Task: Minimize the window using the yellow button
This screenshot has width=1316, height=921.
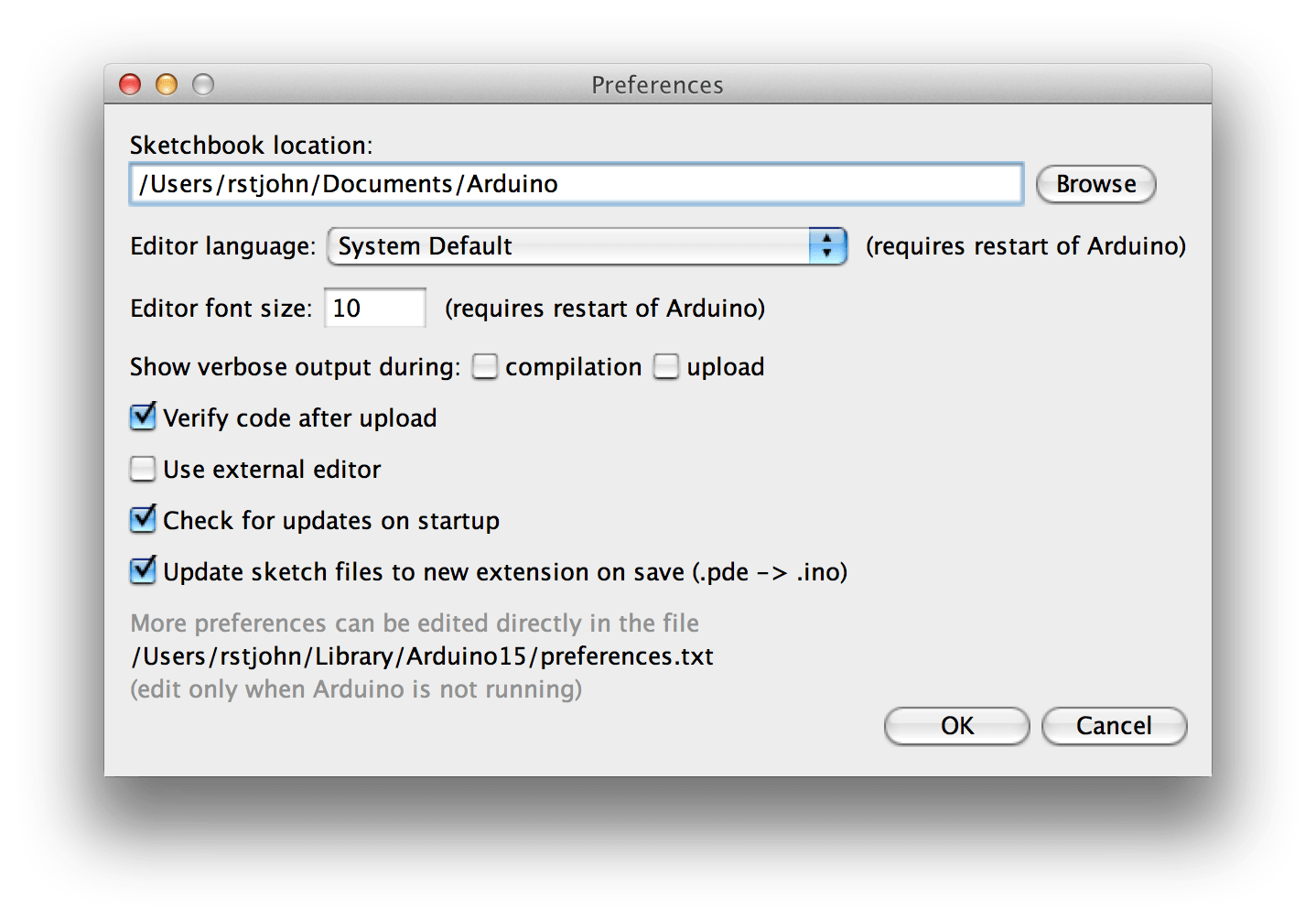Action: 167,85
